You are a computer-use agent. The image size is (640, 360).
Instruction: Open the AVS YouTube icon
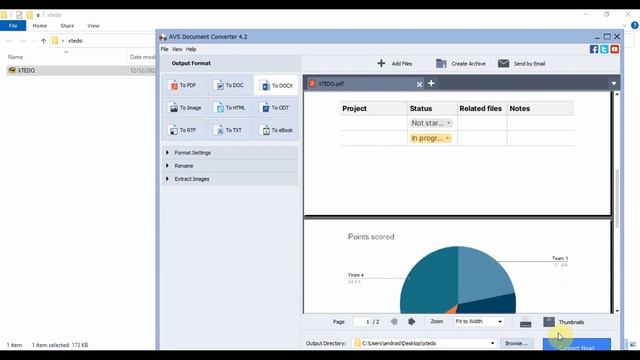click(614, 49)
